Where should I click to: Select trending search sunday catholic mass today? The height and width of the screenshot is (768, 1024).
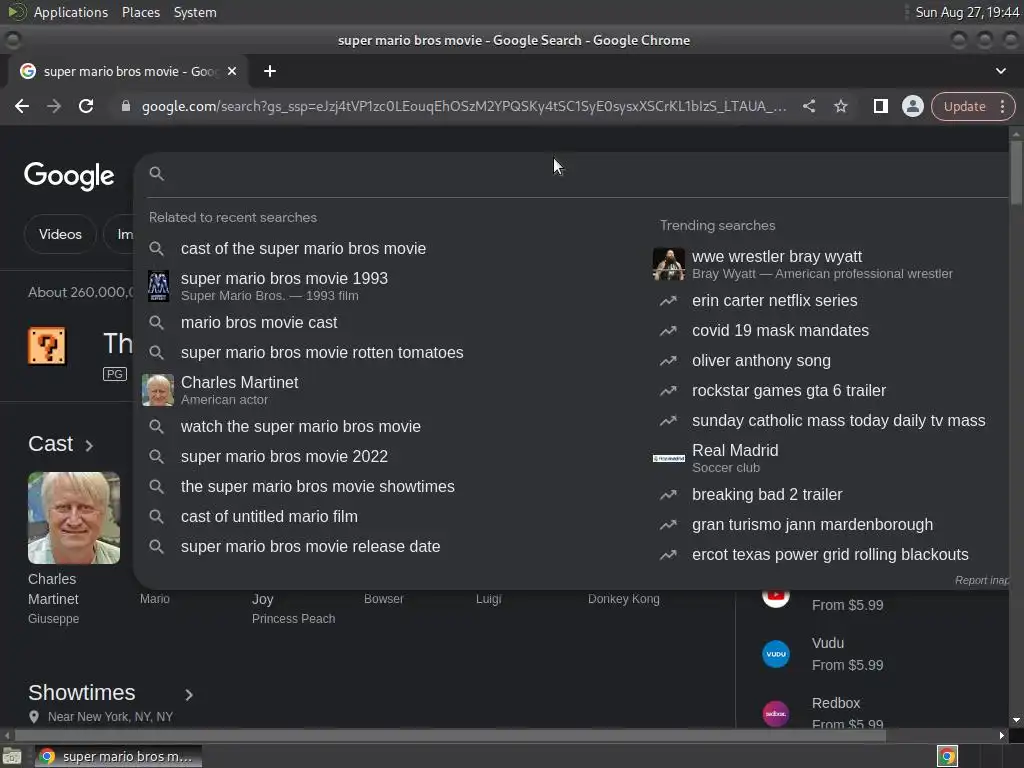pos(839,421)
